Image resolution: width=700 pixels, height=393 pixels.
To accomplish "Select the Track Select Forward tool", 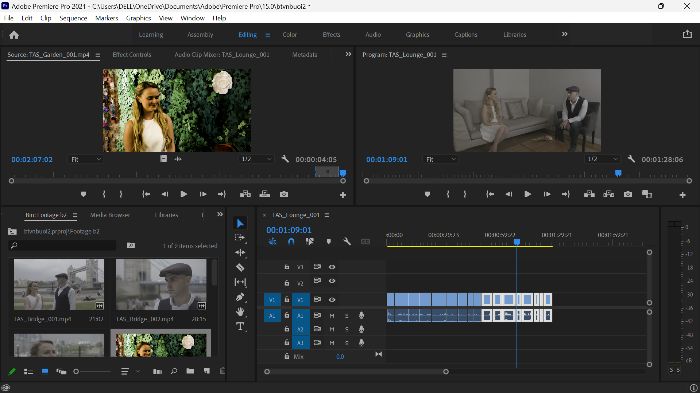I will point(240,238).
